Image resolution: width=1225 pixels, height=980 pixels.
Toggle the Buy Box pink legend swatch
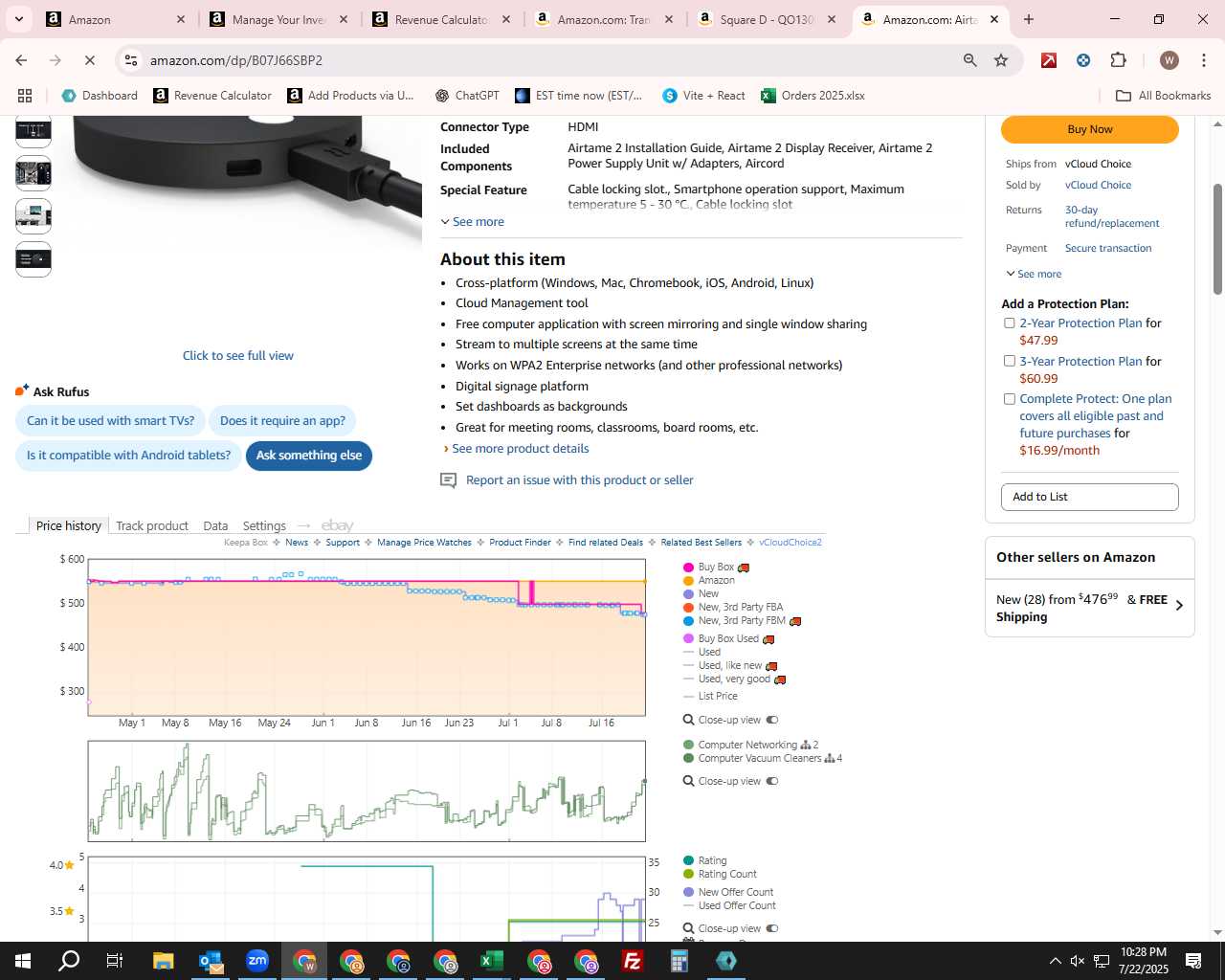tap(688, 568)
